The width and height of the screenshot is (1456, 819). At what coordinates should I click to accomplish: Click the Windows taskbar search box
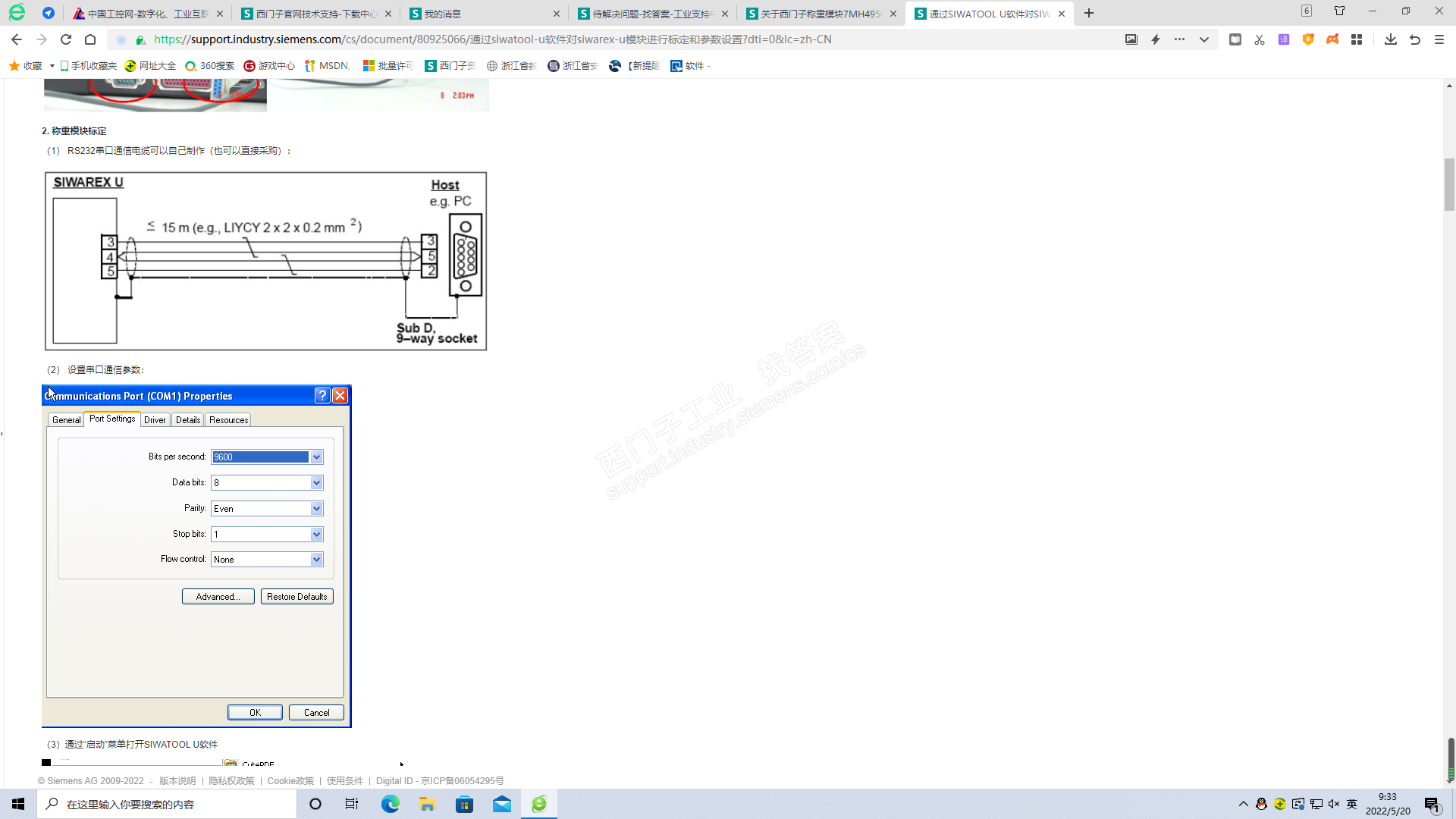tap(167, 804)
